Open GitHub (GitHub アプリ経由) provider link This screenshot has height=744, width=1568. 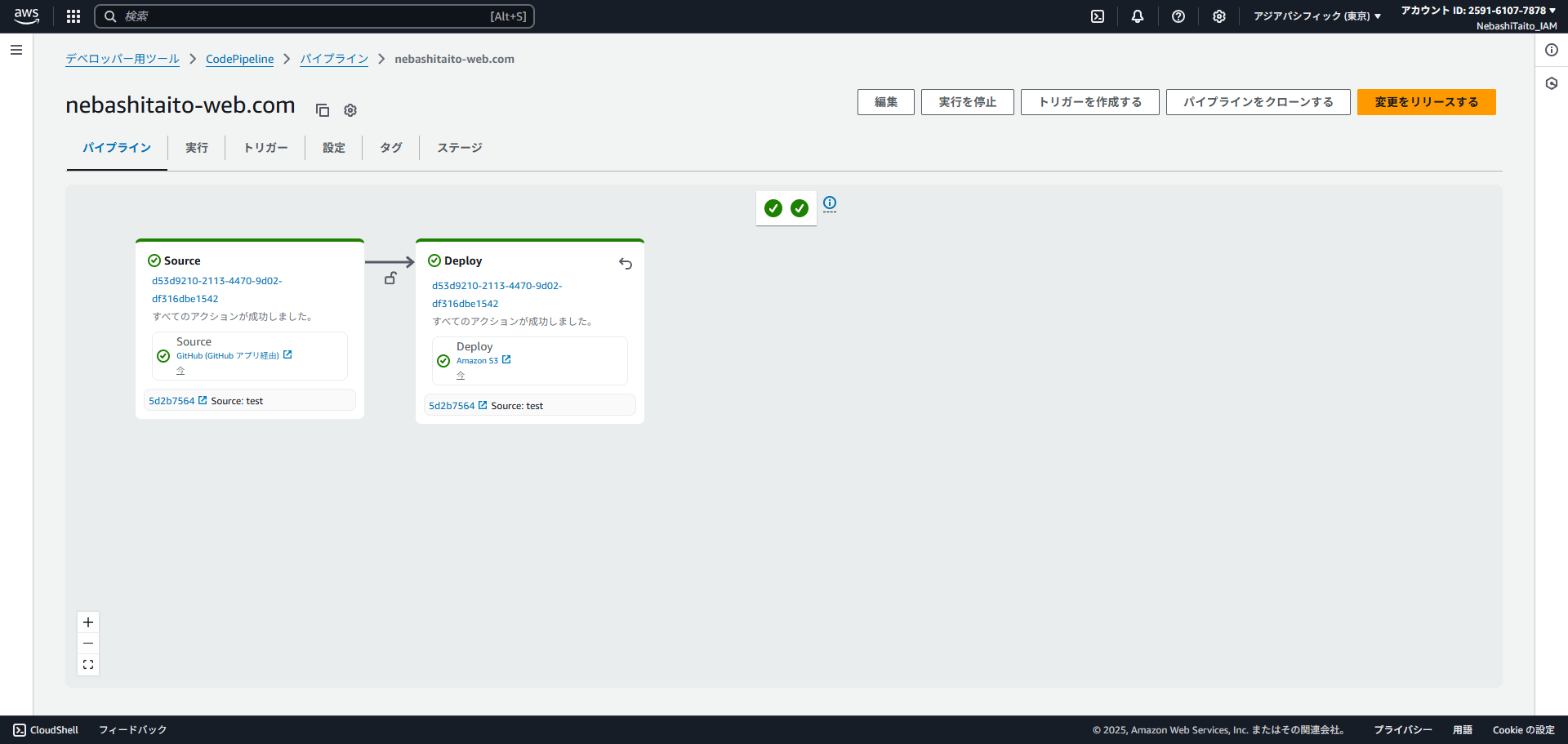pos(234,355)
